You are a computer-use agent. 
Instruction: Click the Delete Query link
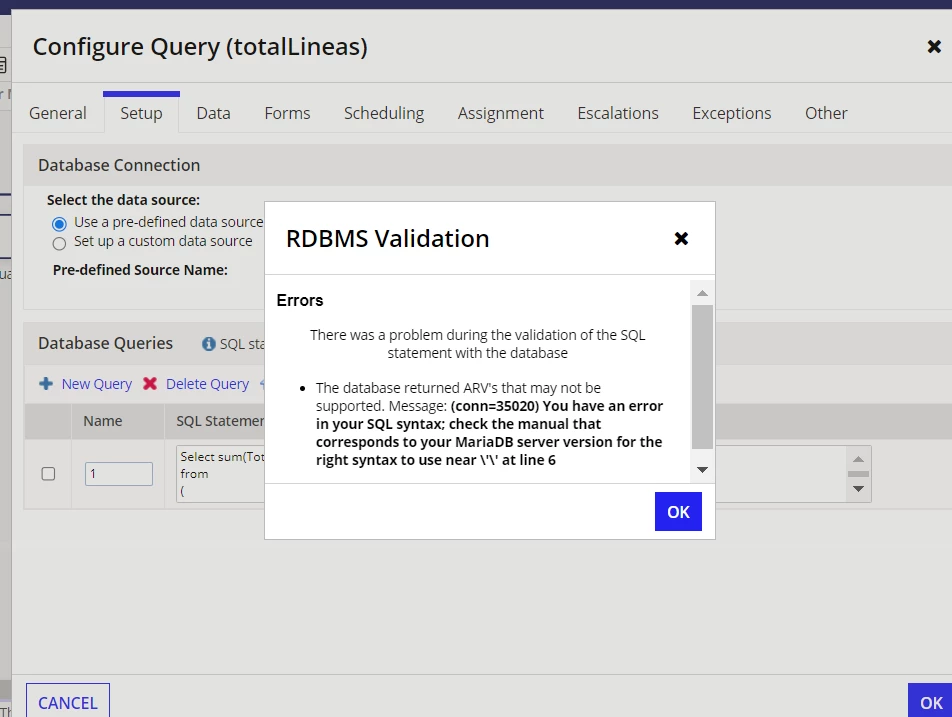(207, 384)
